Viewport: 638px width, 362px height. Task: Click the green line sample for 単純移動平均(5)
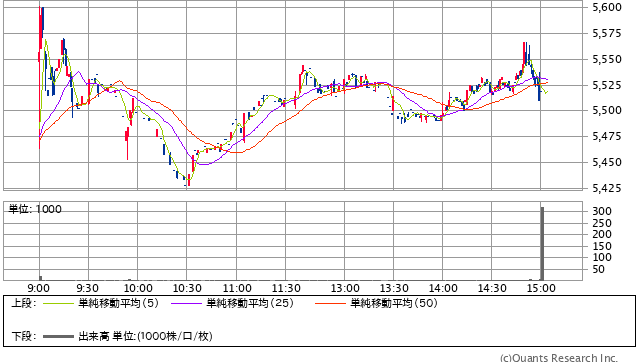tap(58, 303)
